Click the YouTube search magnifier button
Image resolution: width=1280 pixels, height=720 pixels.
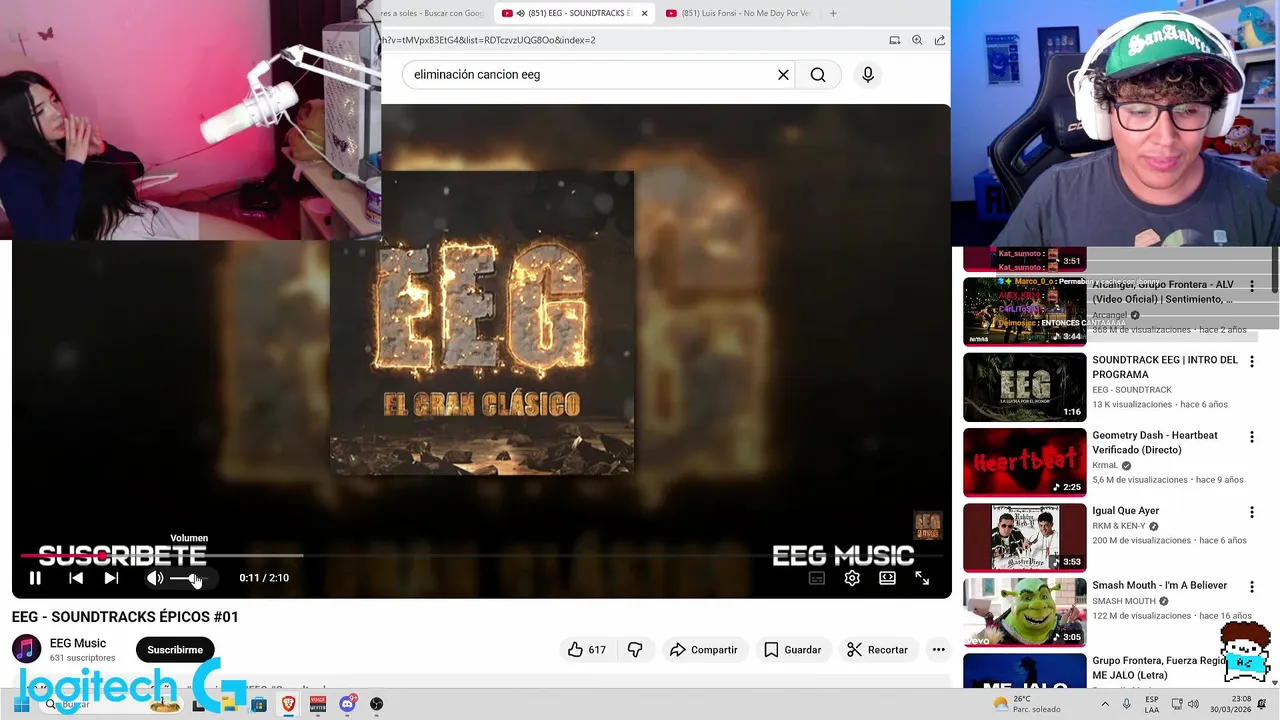pyautogui.click(x=818, y=74)
